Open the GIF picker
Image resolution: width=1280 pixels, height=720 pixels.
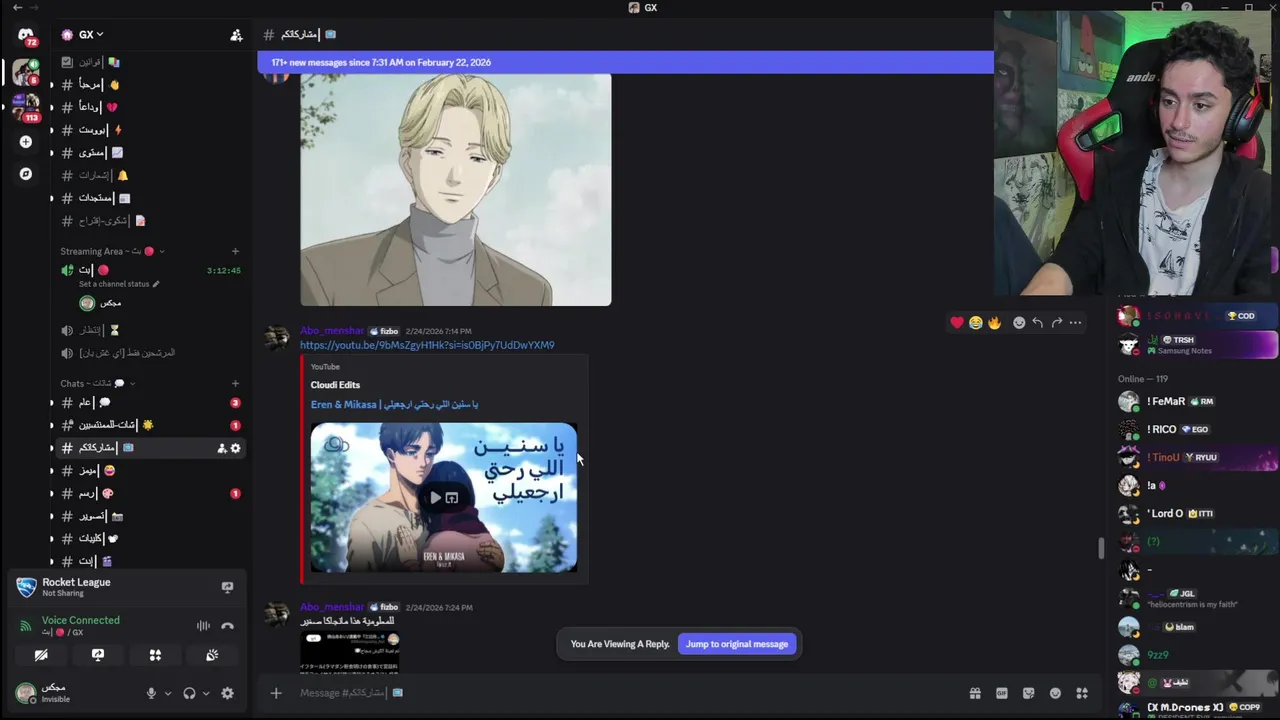1002,693
